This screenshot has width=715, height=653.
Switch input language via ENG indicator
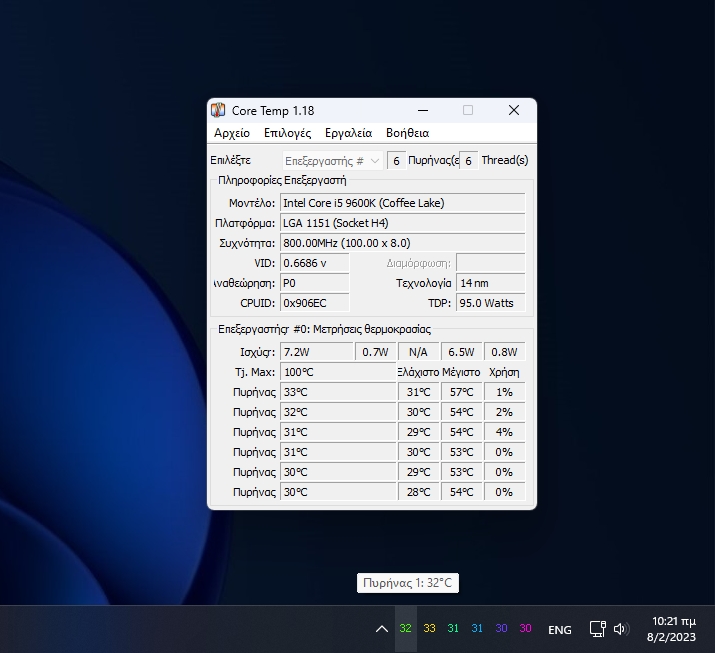point(560,630)
